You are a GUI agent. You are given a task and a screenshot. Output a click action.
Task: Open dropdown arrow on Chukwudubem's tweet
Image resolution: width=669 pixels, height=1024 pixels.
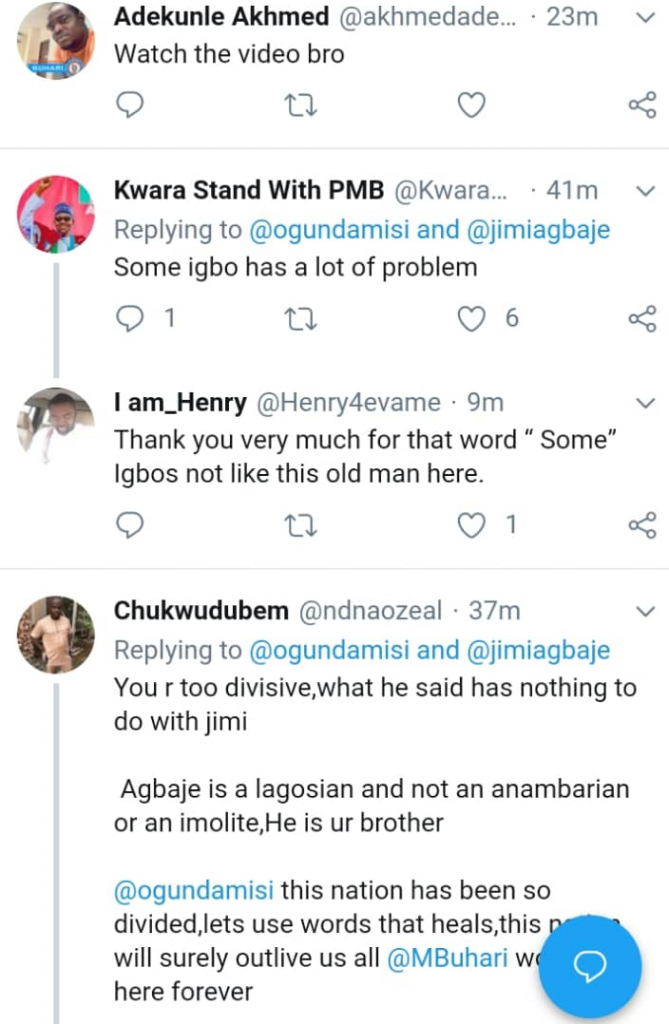tap(646, 611)
